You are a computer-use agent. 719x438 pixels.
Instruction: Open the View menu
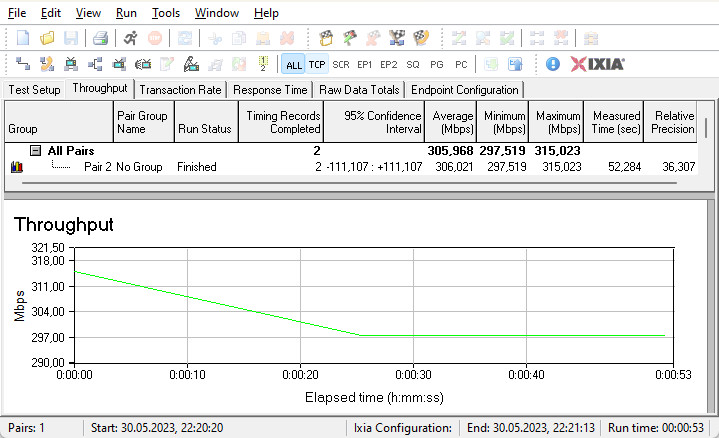(88, 13)
